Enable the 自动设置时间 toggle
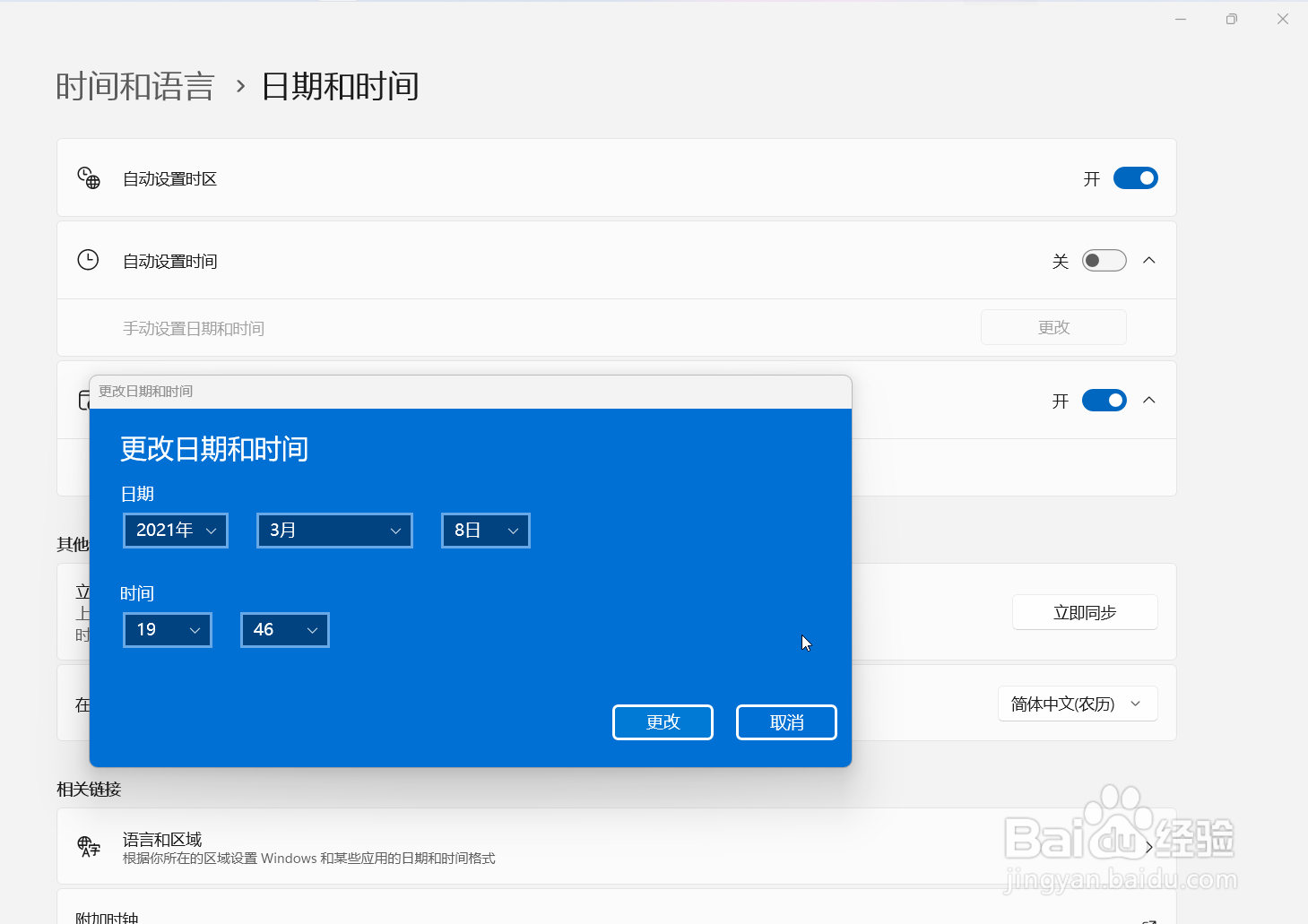1308x924 pixels. (1104, 260)
